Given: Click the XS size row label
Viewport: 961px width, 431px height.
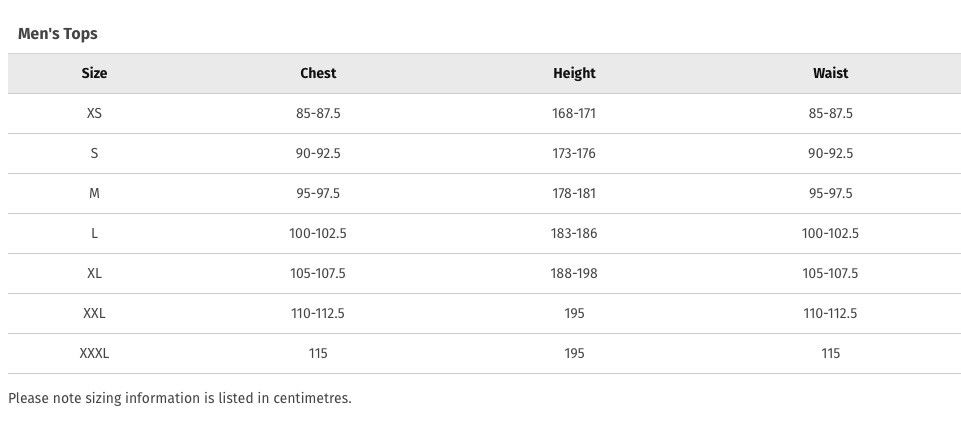Looking at the screenshot, I should coord(94,113).
